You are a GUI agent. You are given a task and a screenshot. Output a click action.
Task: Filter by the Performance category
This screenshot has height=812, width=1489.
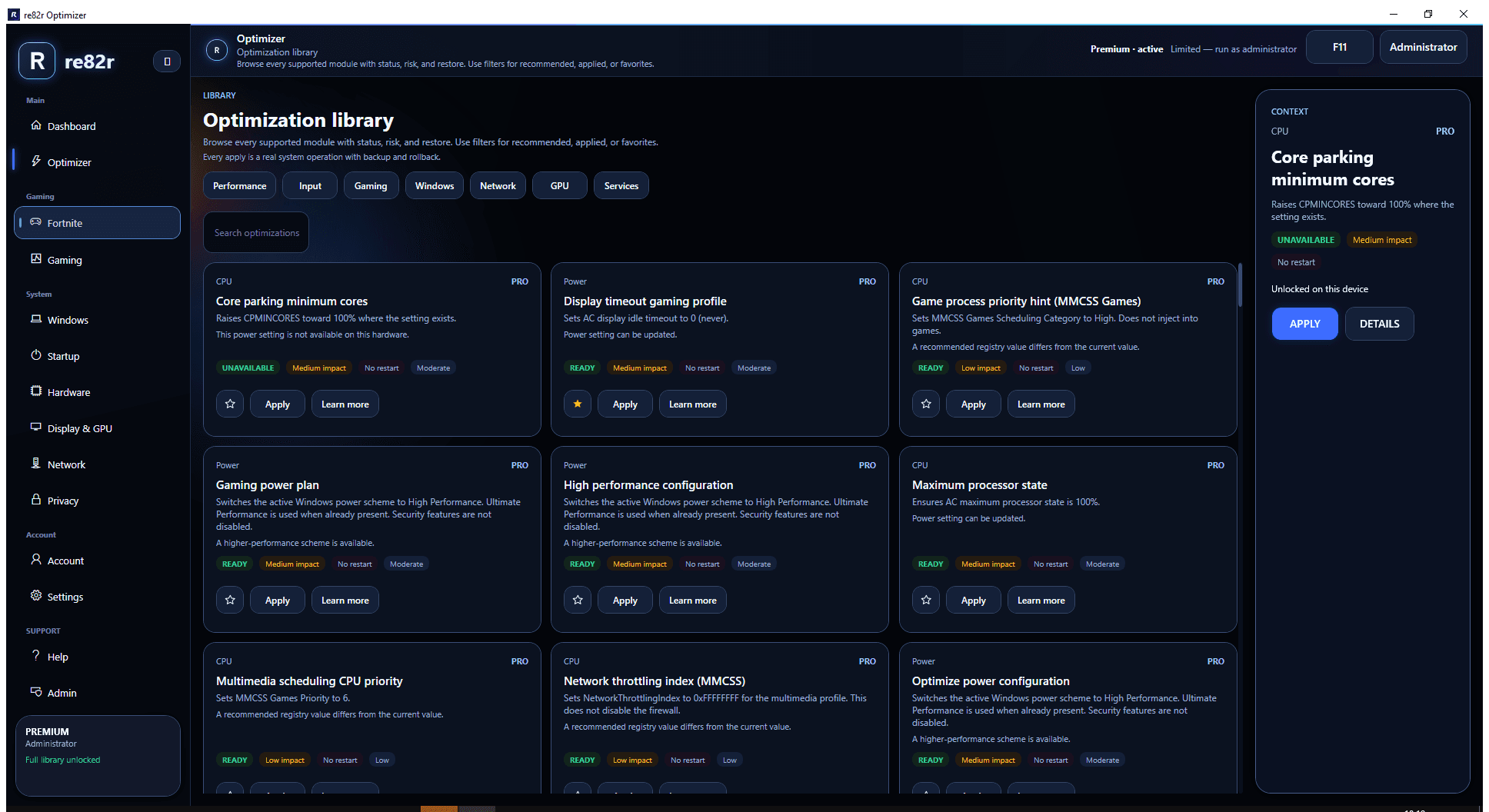click(x=240, y=186)
